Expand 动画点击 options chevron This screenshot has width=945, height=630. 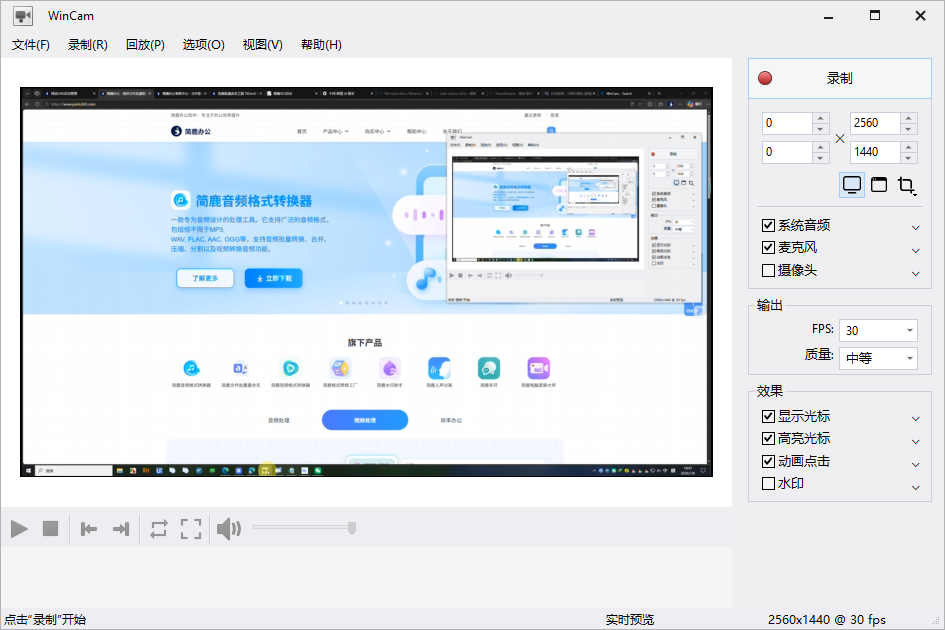tap(915, 464)
